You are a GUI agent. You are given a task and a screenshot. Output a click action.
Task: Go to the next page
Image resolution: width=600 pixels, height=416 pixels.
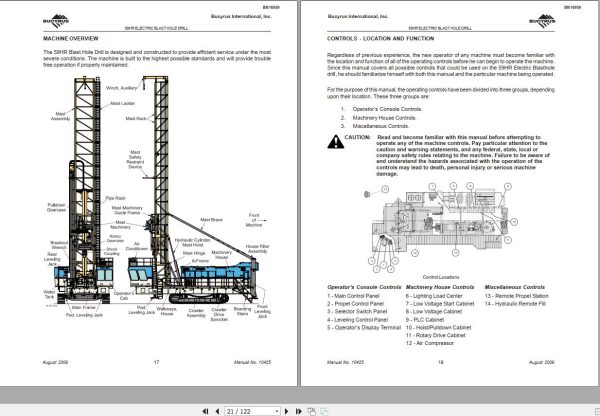click(x=287, y=411)
